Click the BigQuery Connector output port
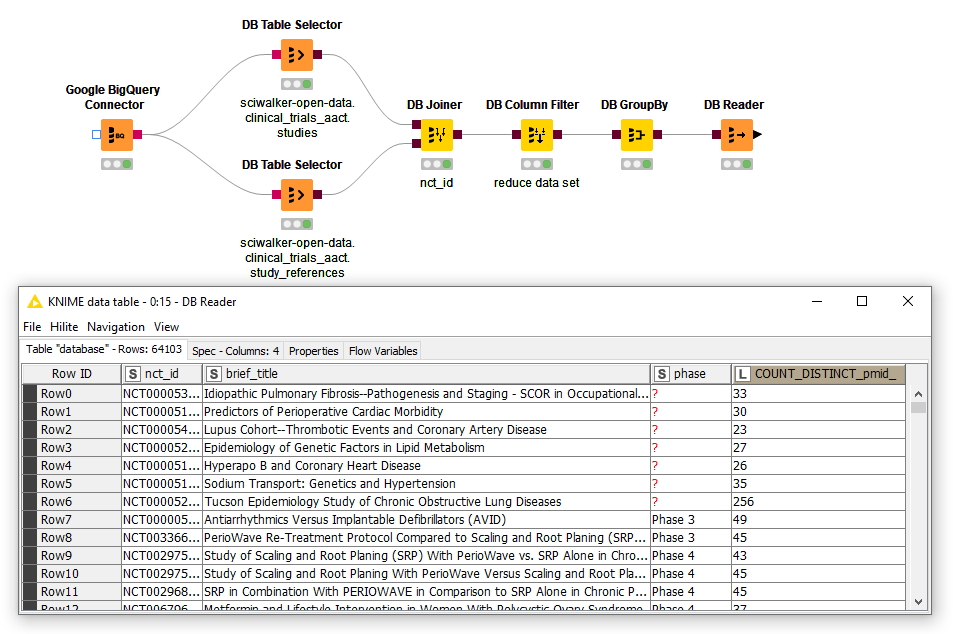Viewport: 959px width, 634px height. (138, 135)
